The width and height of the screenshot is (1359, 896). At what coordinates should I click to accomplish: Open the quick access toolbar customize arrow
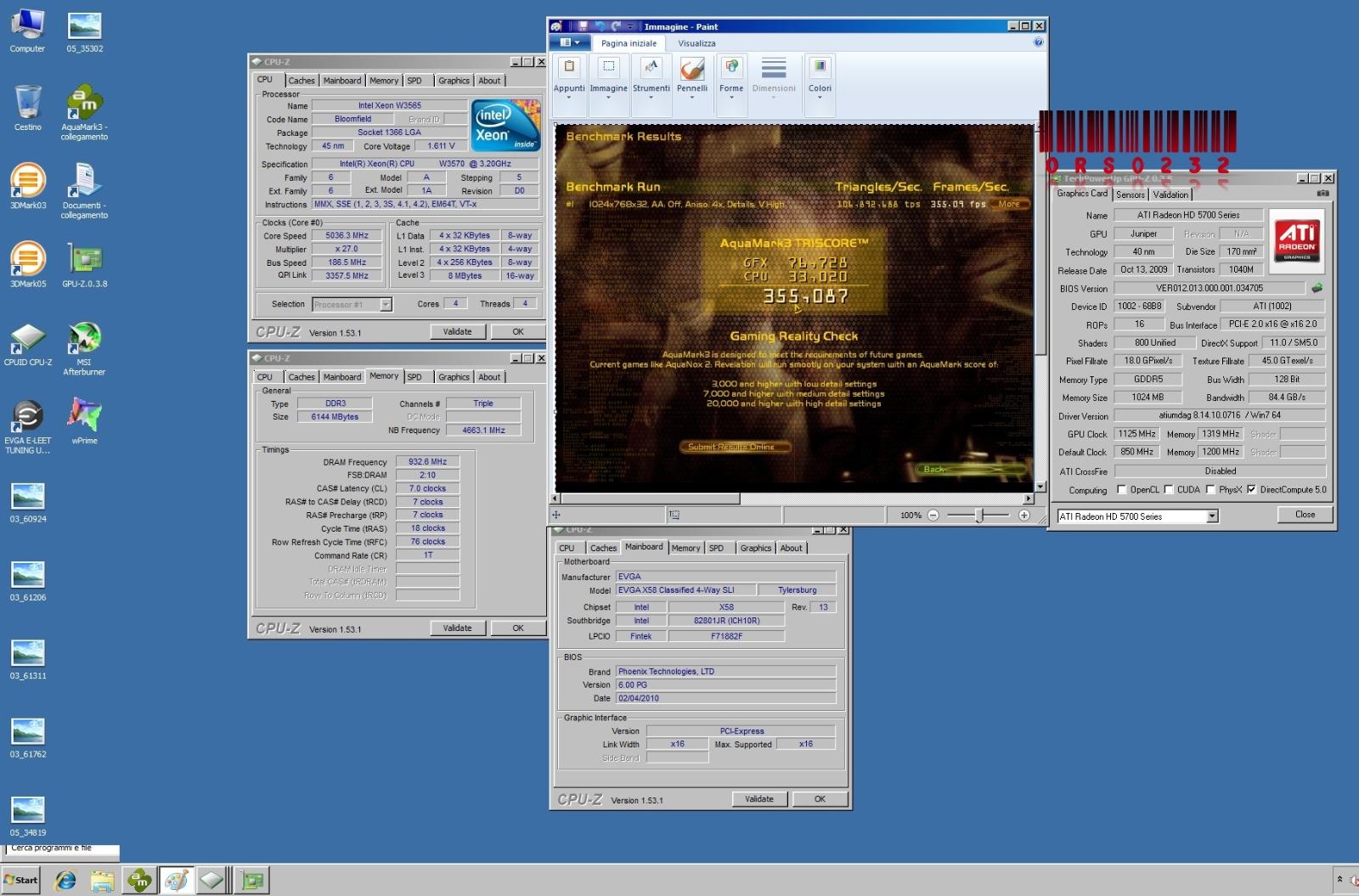click(x=631, y=26)
